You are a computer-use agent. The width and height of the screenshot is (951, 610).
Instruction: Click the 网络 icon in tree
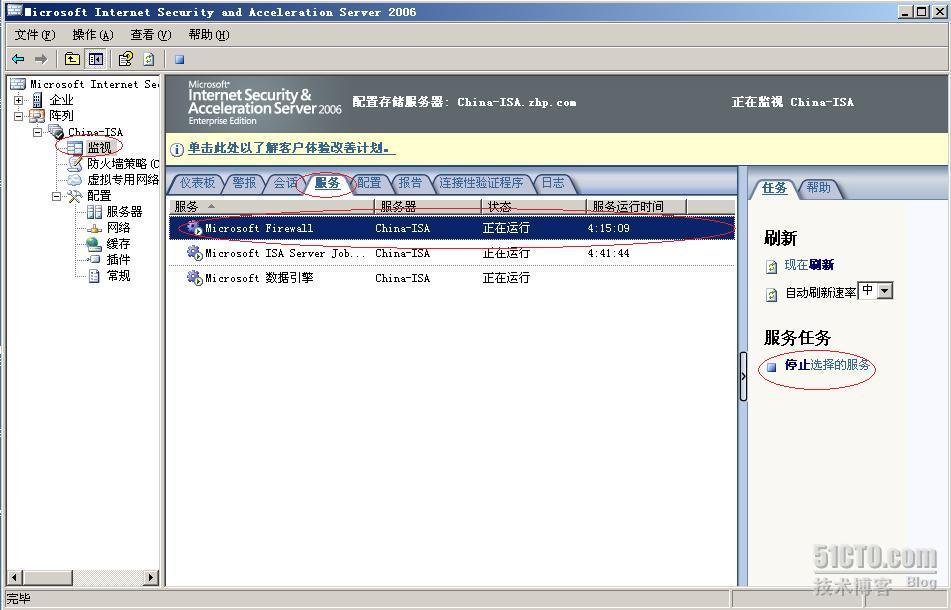pyautogui.click(x=94, y=228)
